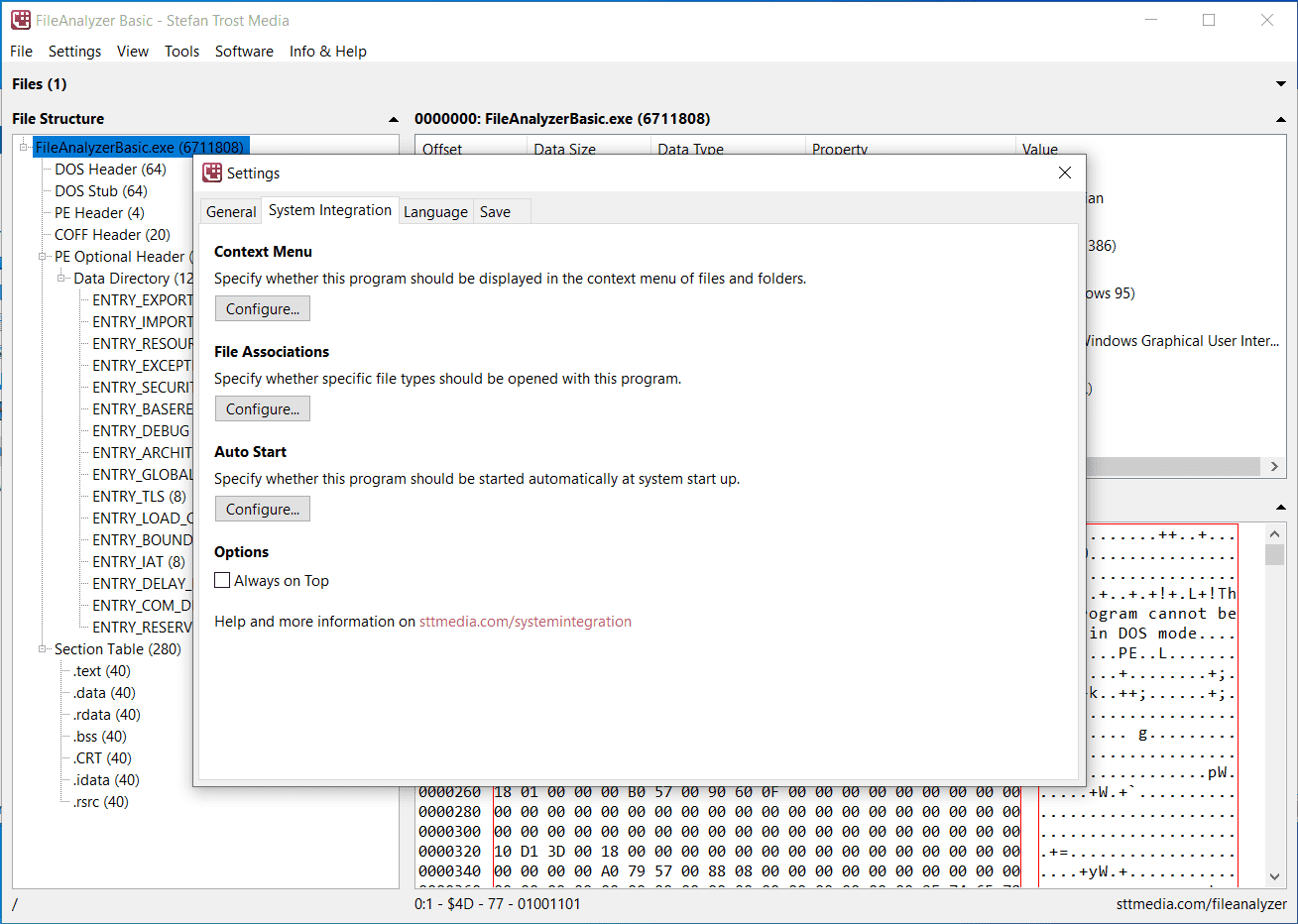Click the hex view scroll-down arrow
The height and width of the screenshot is (924, 1298).
(x=1275, y=876)
